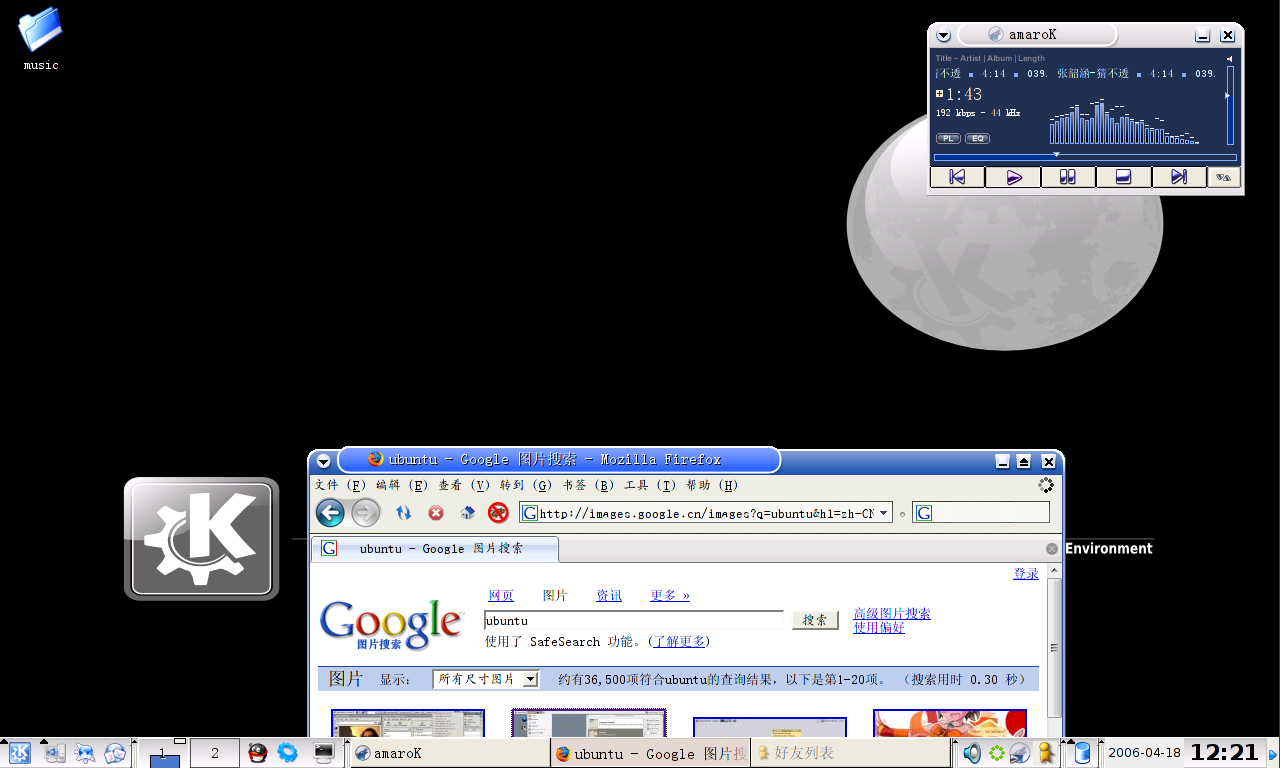Open KMix speaker volume tray icon
This screenshot has height=768, width=1280.
(x=971, y=753)
